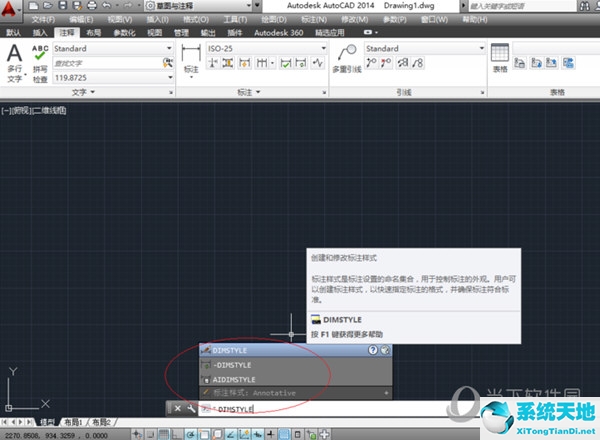Open the Standard text style dropdown
600x440 pixels.
tap(169, 48)
